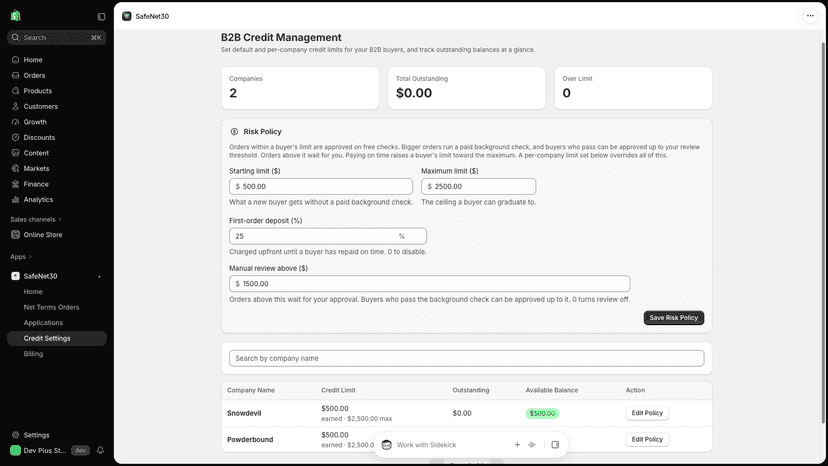Click the Shopify logo icon

click(x=15, y=16)
